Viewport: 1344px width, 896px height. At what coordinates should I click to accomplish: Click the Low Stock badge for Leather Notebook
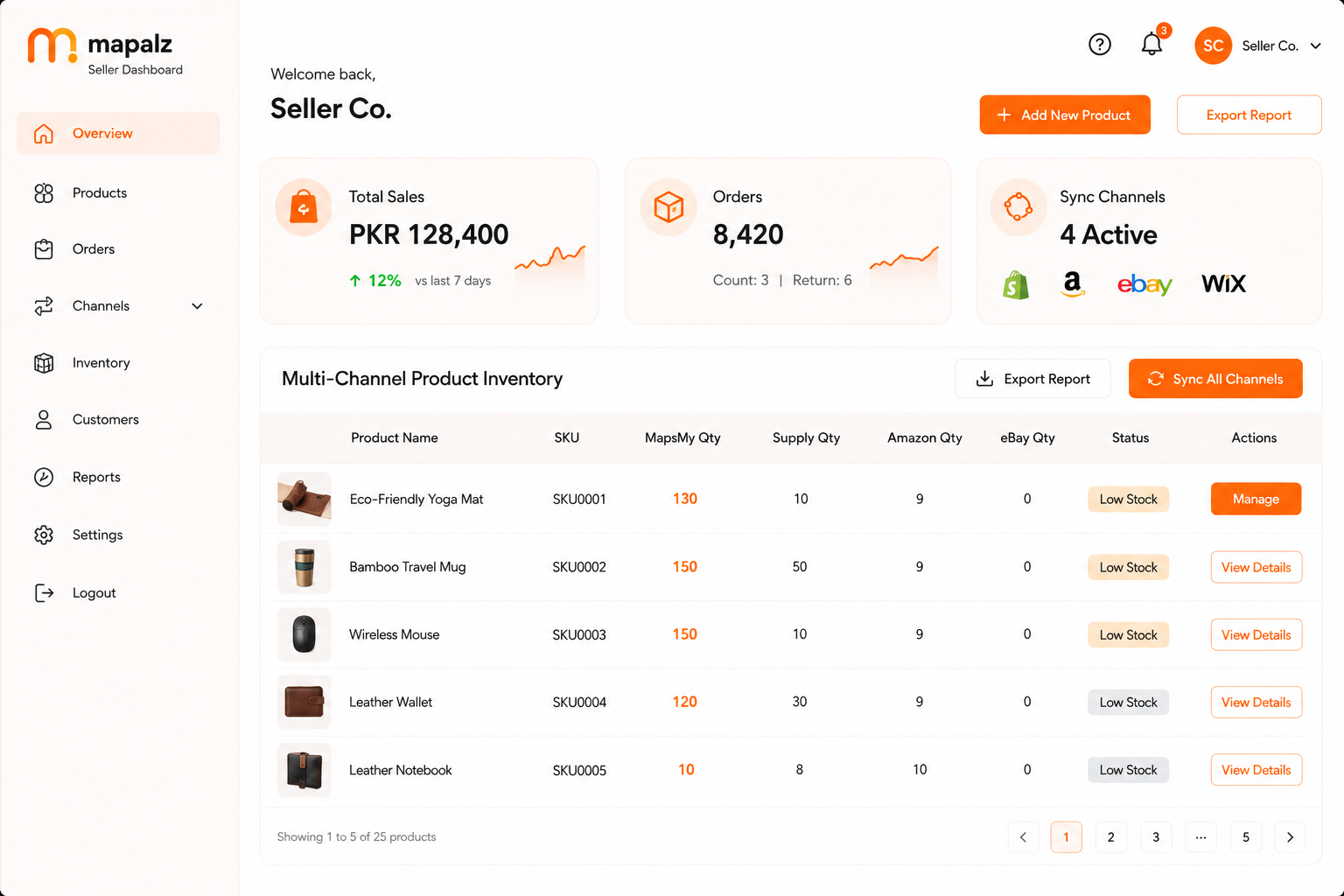tap(1129, 770)
